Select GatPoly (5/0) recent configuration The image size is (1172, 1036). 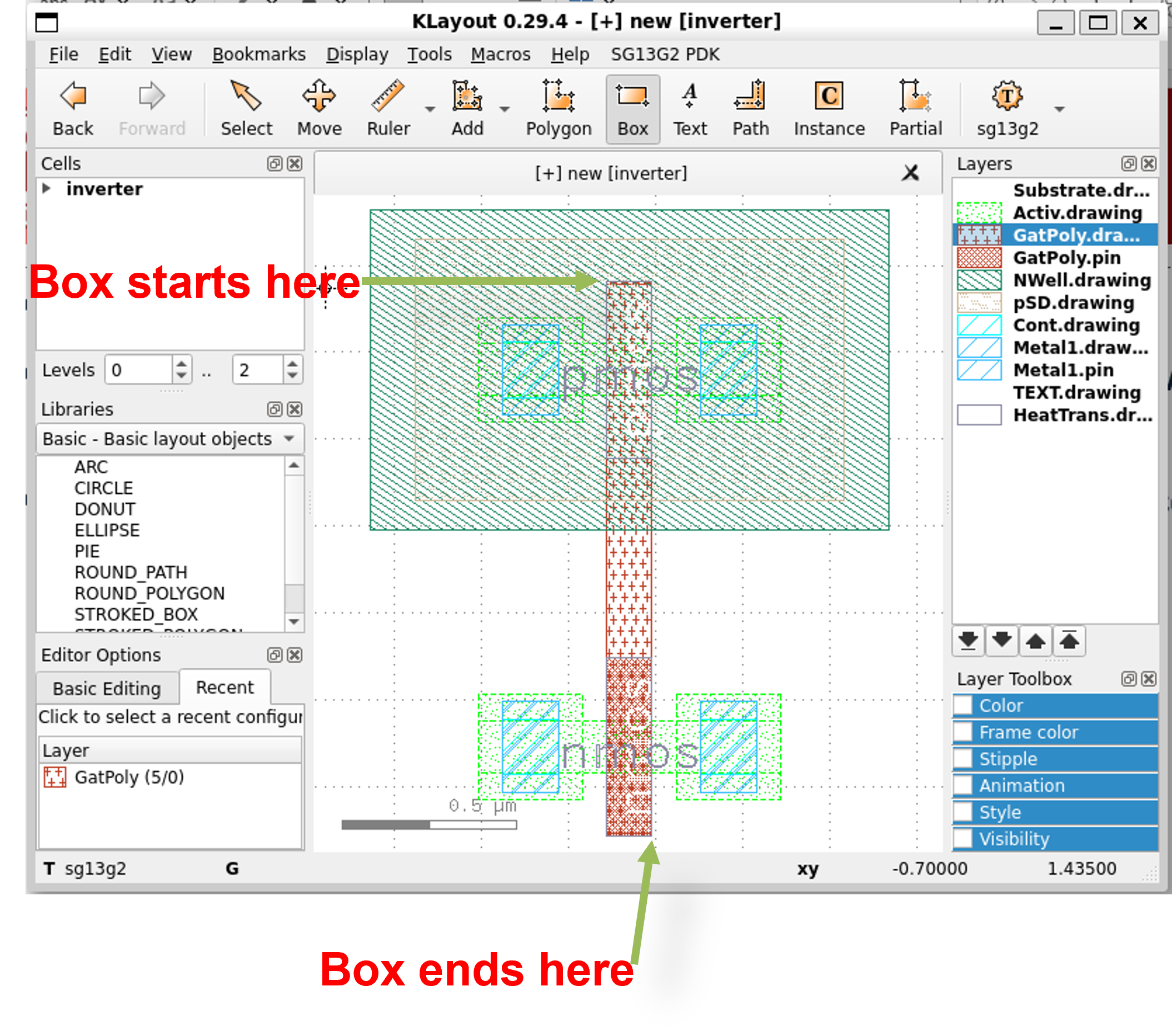pyautogui.click(x=128, y=777)
